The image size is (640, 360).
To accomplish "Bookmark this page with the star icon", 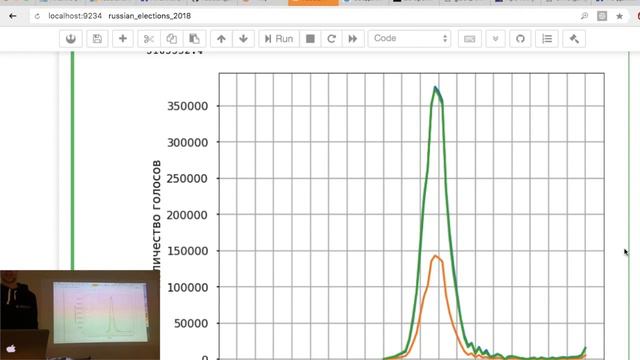I will click(x=619, y=16).
